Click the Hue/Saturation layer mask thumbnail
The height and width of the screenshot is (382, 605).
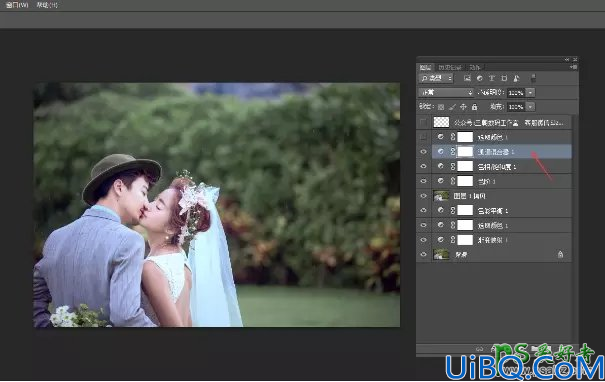(465, 166)
